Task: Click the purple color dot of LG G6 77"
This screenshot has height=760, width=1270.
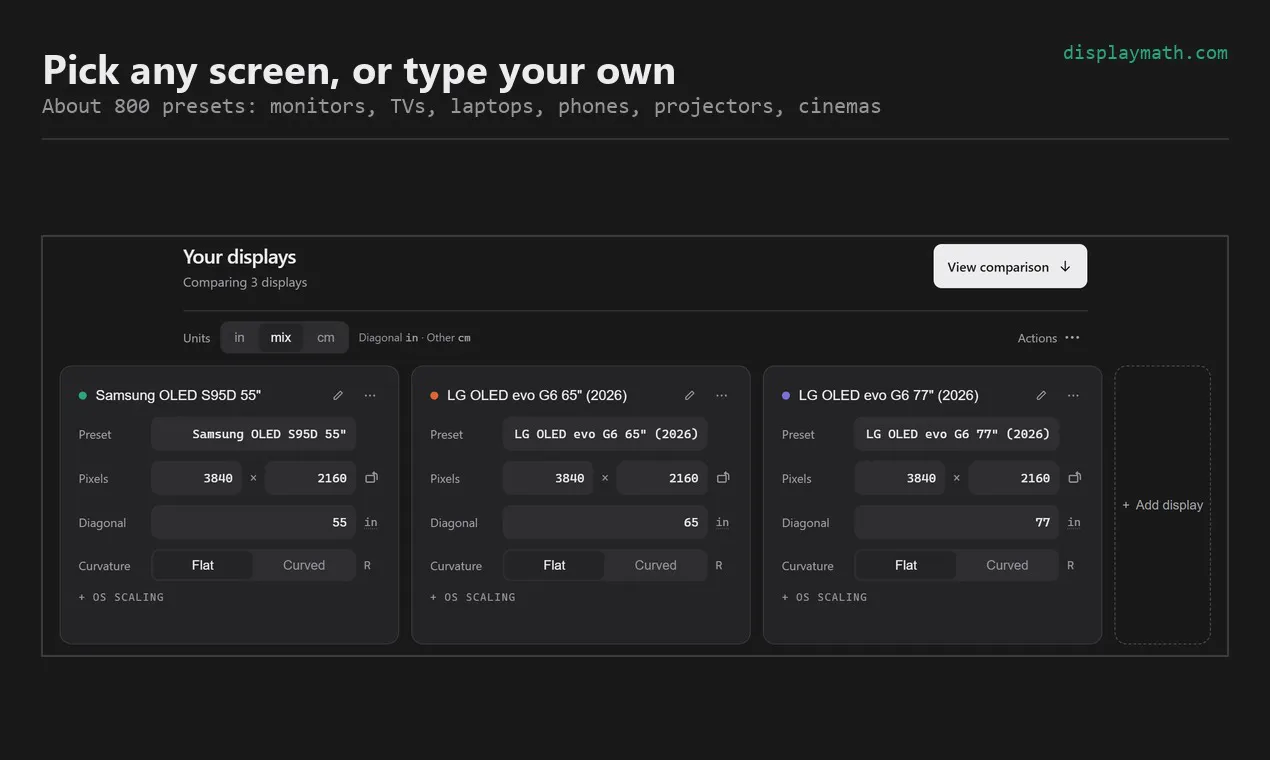Action: pyautogui.click(x=786, y=395)
